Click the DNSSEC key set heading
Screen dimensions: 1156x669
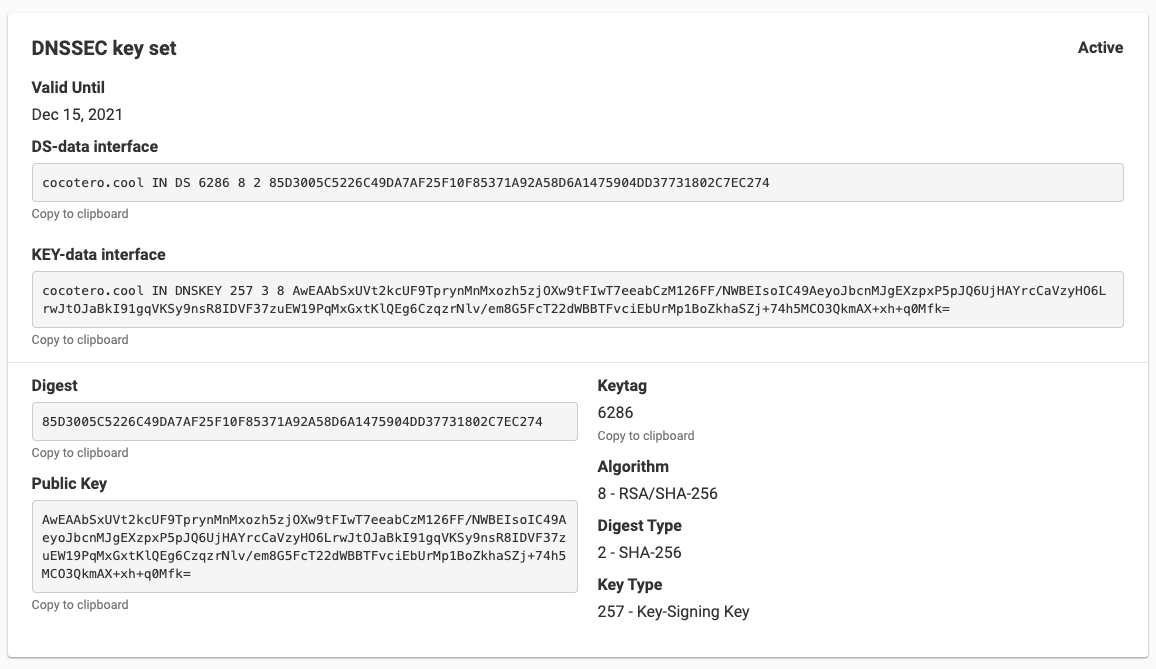click(104, 47)
